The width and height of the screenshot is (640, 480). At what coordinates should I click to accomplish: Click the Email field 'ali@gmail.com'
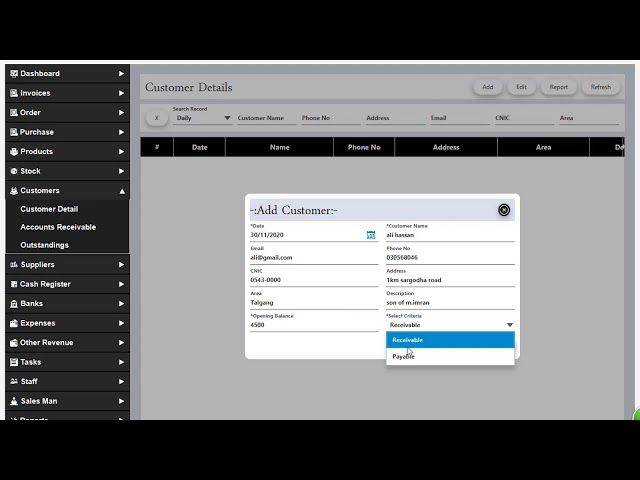(x=314, y=258)
